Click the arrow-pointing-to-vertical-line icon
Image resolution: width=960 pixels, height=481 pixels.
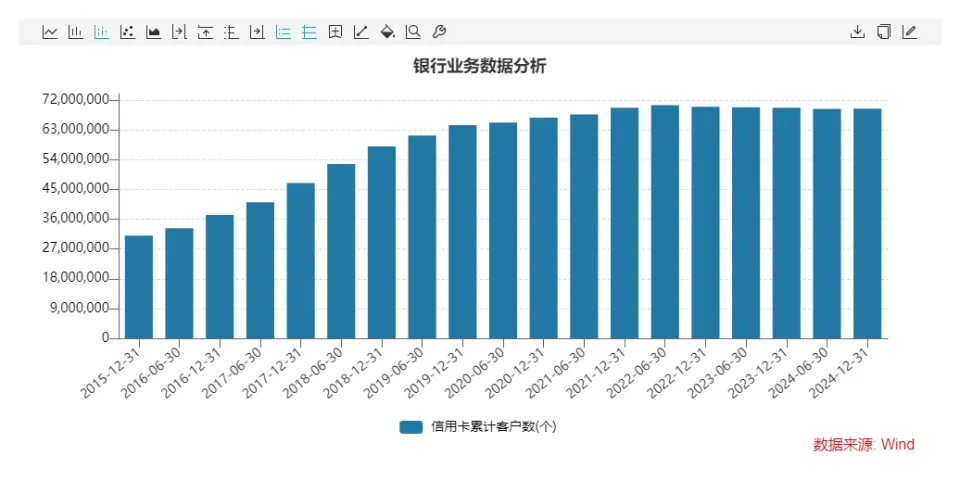coord(179,32)
